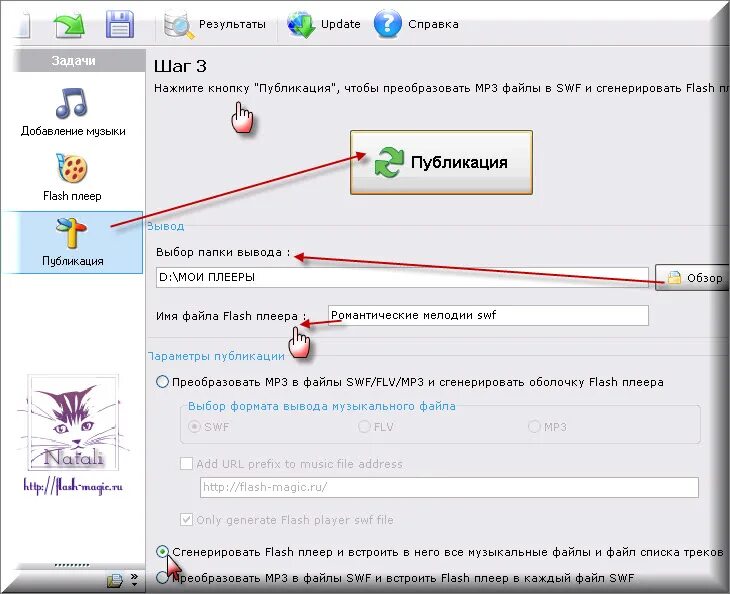Click the Flash player file name field

coord(488,315)
